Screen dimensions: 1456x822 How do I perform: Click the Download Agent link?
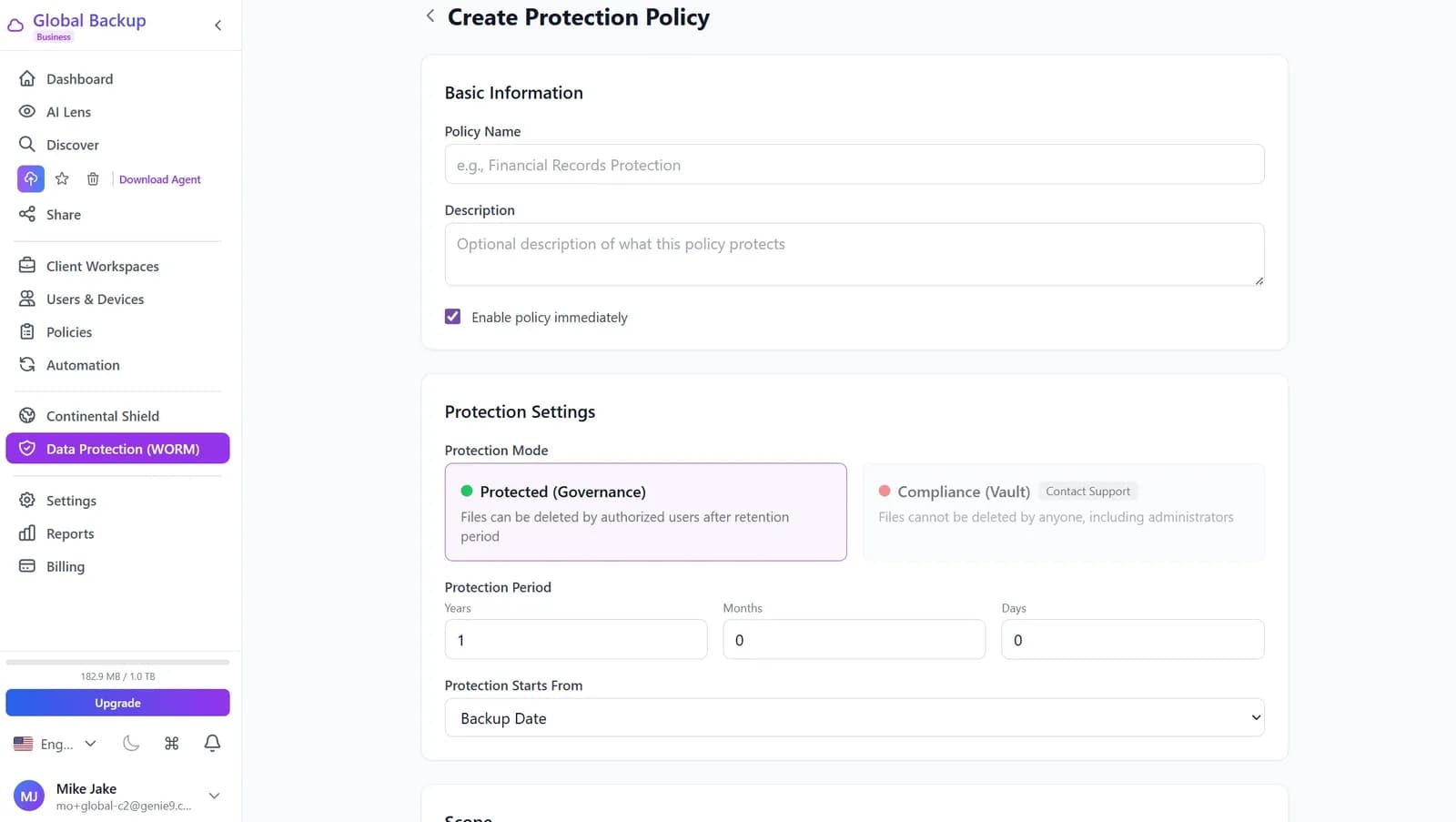(159, 178)
